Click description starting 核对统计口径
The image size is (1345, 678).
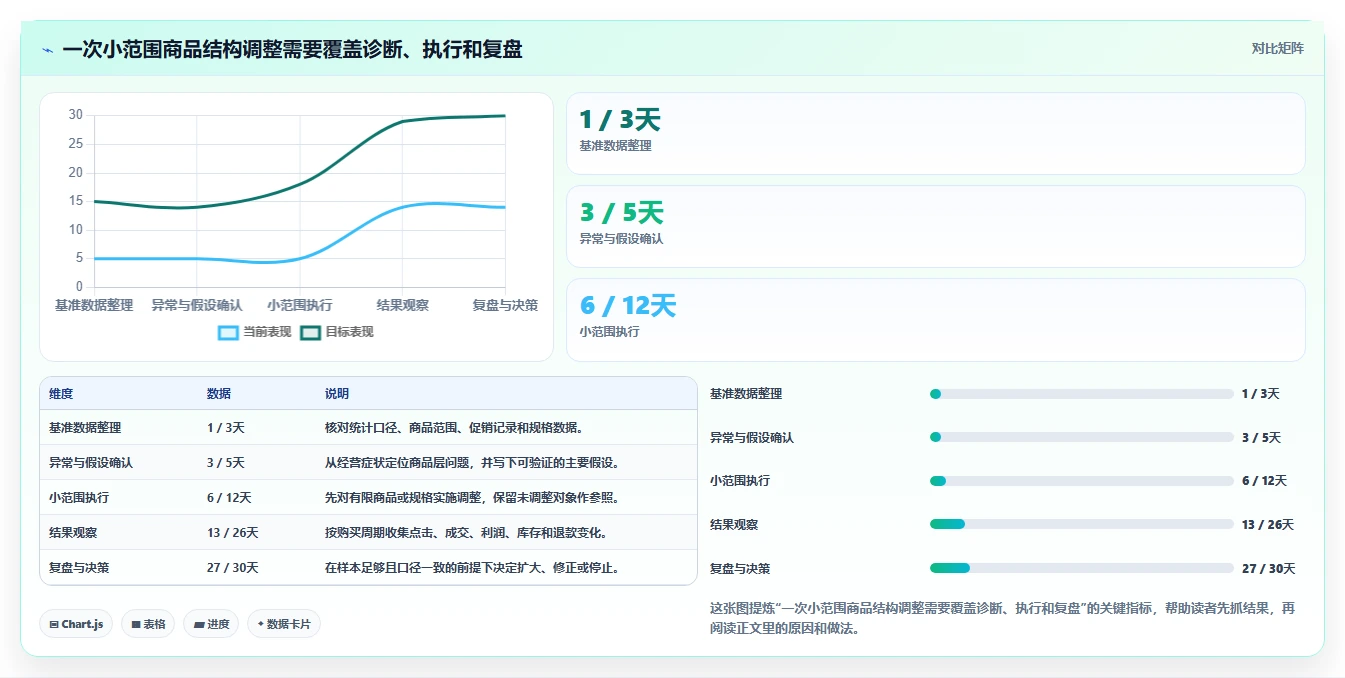(x=454, y=428)
